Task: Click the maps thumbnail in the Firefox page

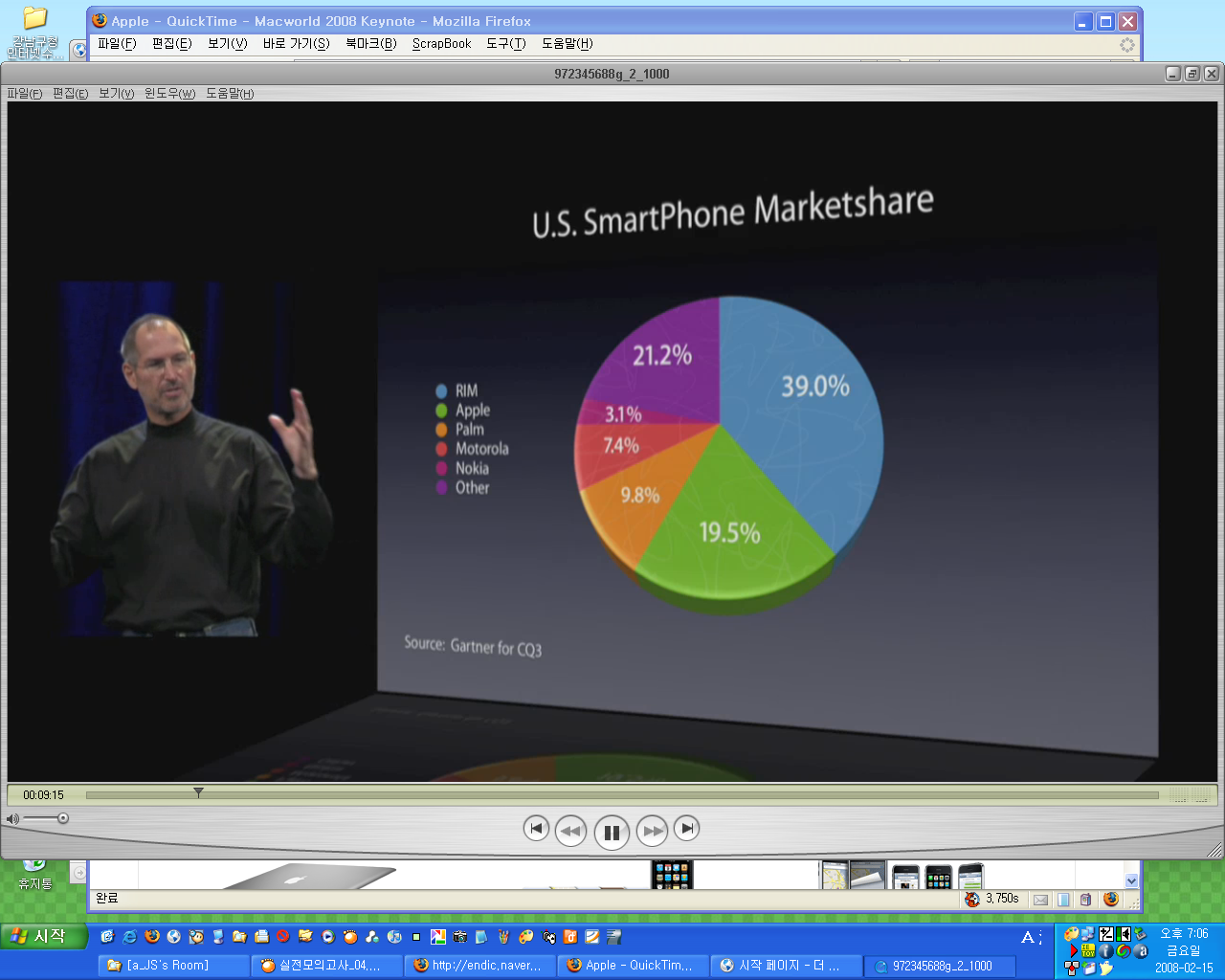Action: [x=835, y=875]
